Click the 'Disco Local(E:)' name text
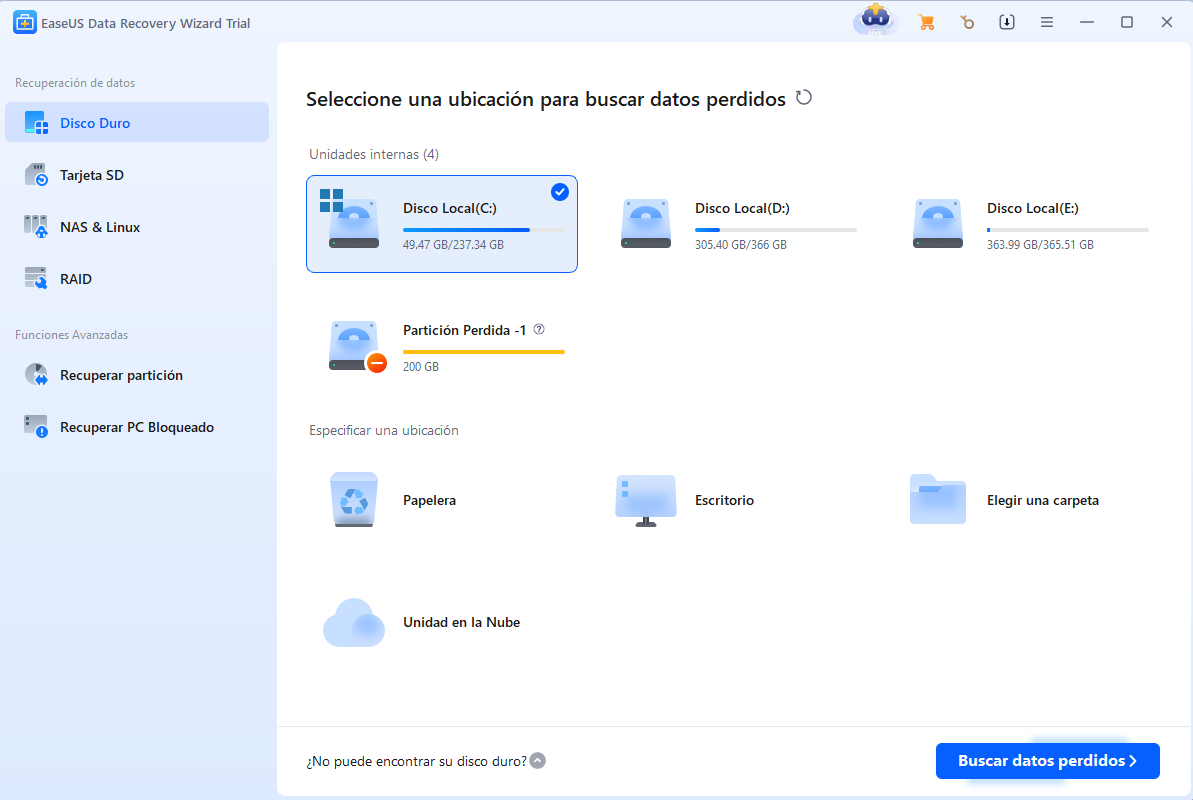Screen dimensions: 1193x800 pos(1032,208)
